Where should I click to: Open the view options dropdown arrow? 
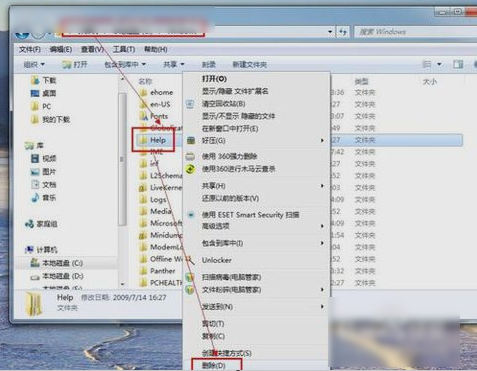[x=439, y=64]
